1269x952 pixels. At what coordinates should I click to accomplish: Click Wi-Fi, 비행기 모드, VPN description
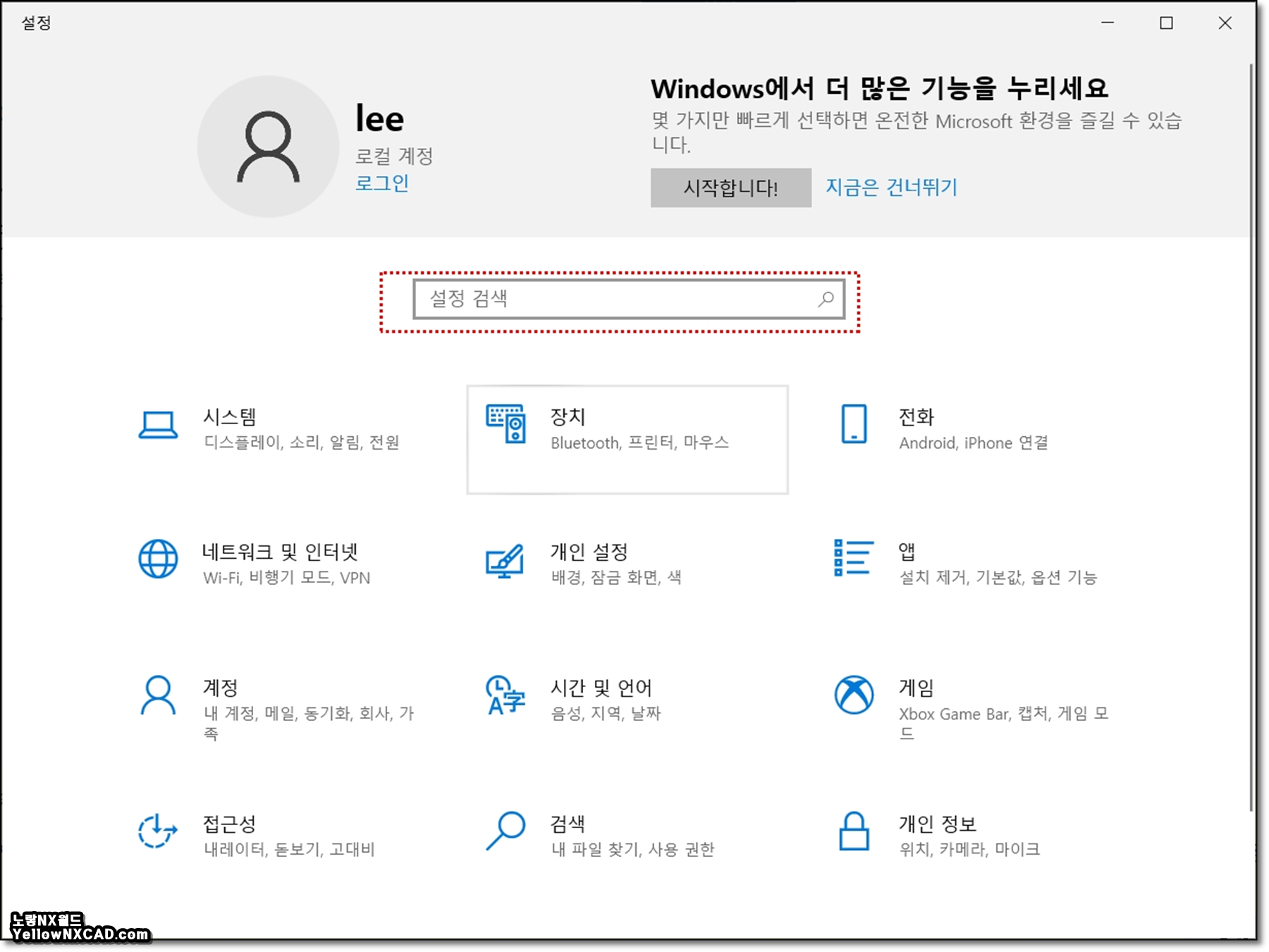286,578
